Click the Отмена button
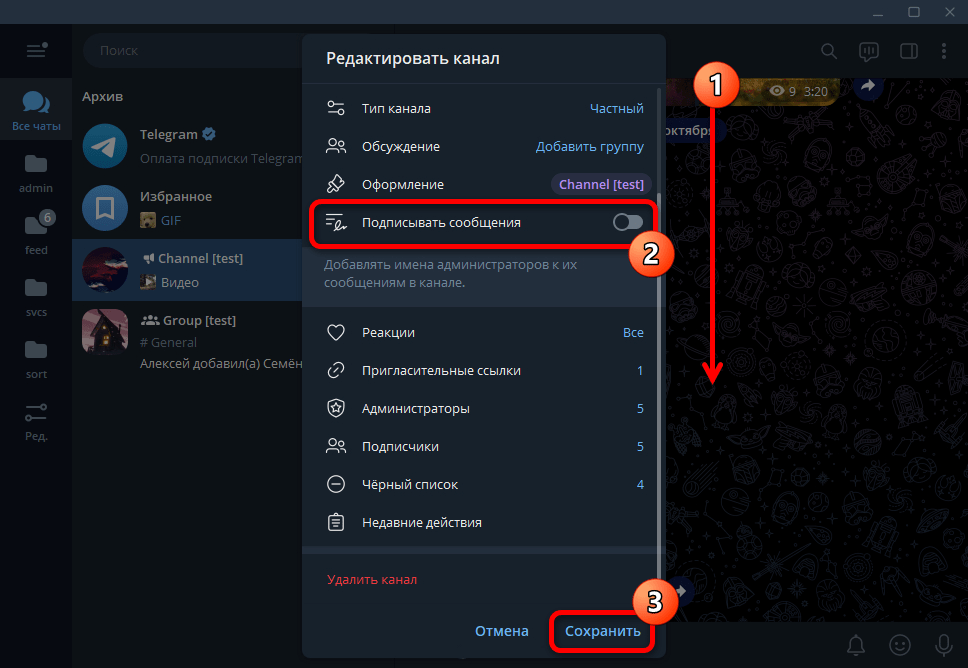 pos(501,631)
